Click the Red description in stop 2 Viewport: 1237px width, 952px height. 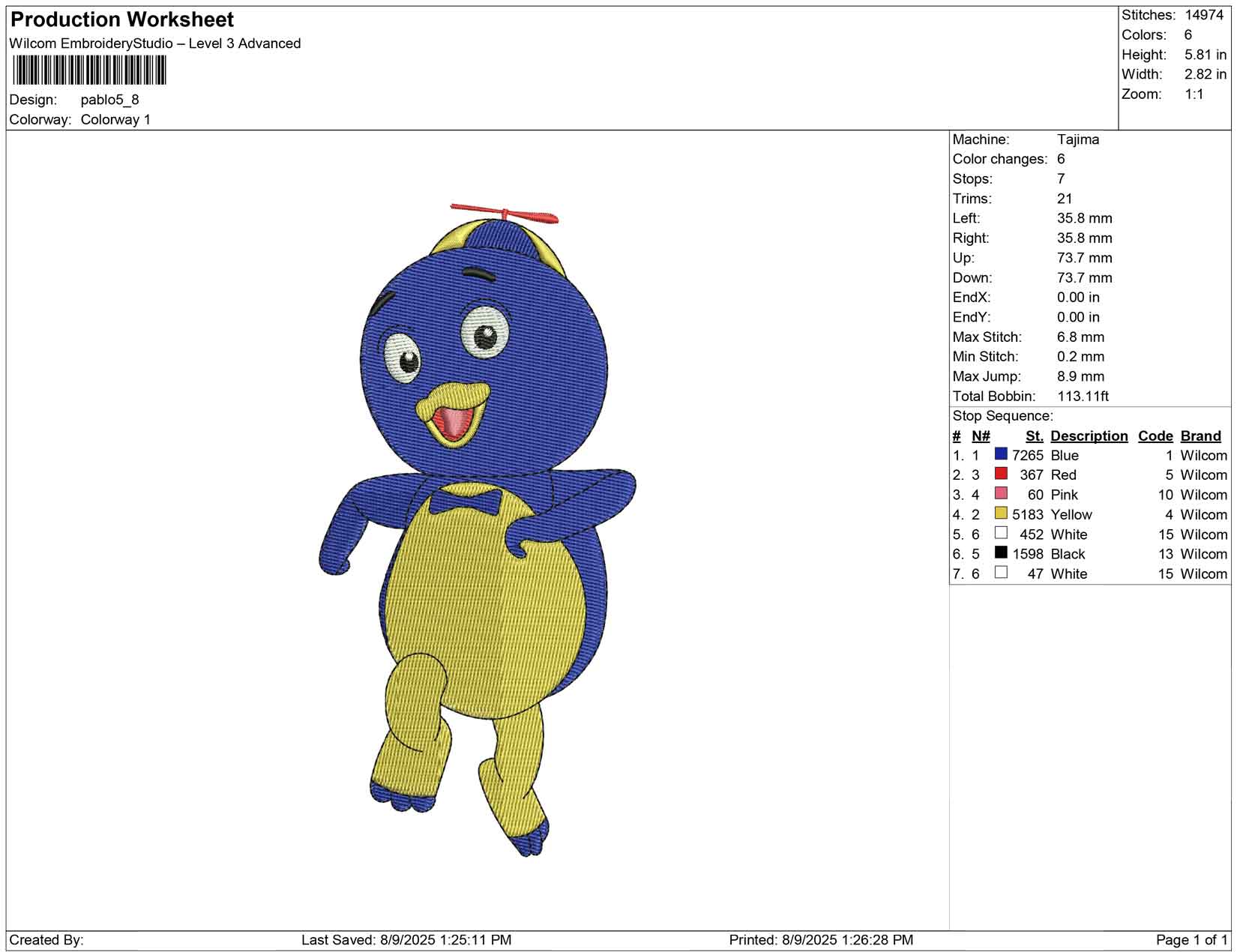(1063, 475)
